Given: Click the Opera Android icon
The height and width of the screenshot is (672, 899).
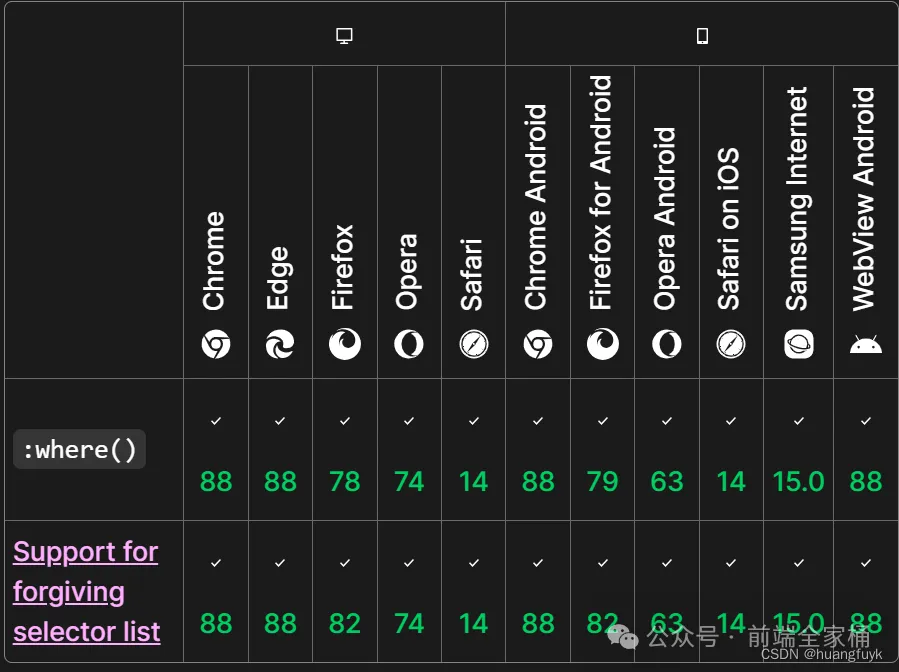Looking at the screenshot, I should click(x=667, y=344).
